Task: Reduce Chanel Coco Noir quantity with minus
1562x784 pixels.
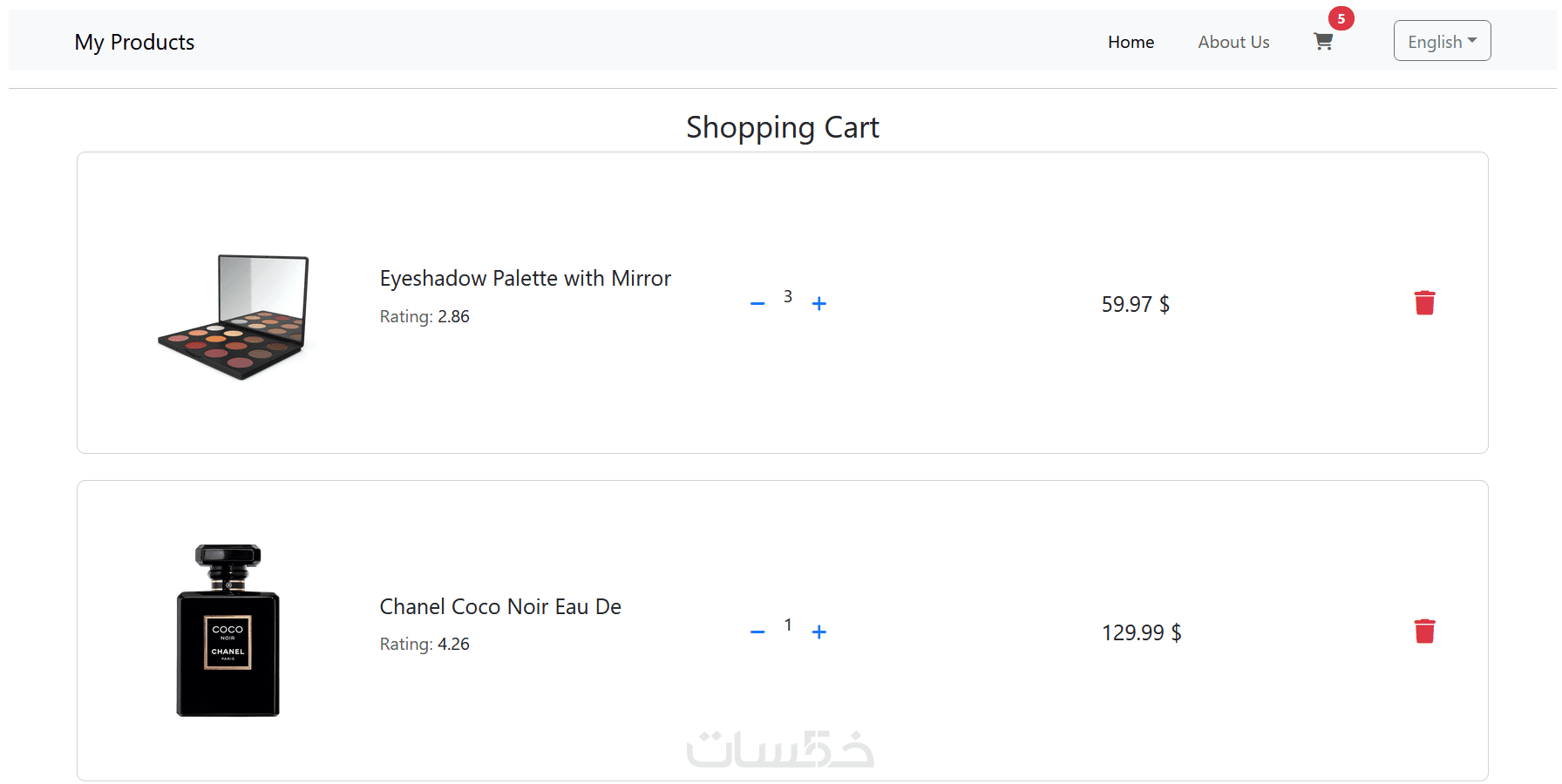Action: [x=757, y=632]
